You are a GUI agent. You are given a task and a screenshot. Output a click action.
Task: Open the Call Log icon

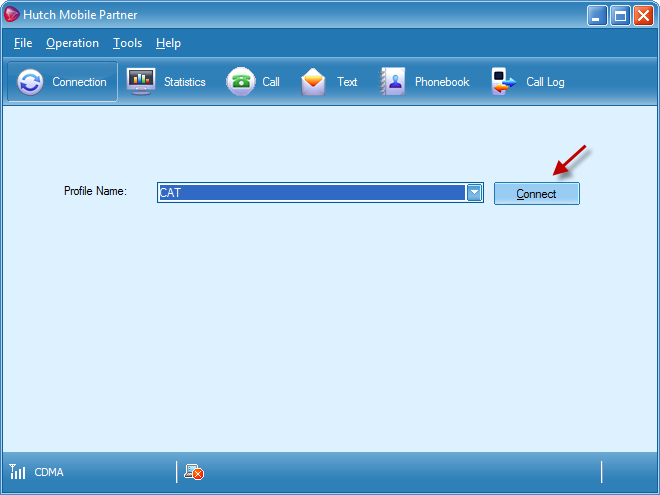[503, 81]
